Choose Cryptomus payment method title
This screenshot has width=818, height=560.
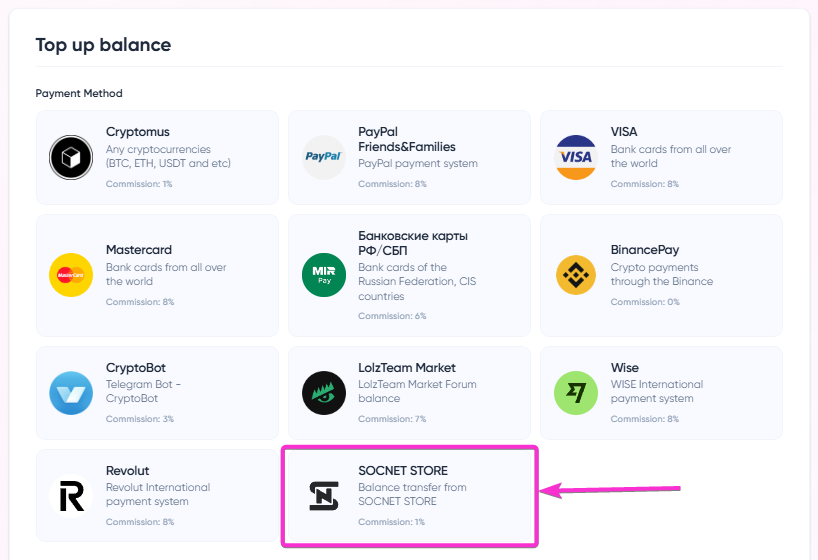tap(138, 132)
